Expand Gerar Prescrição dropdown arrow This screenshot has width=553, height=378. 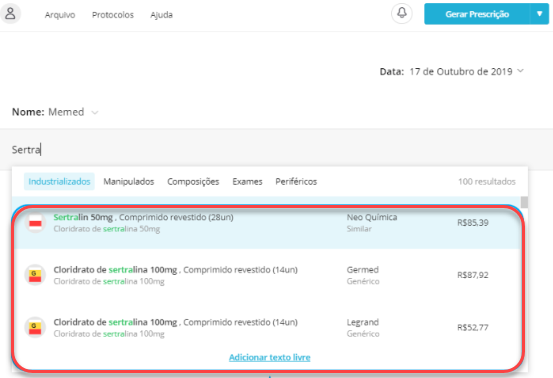pyautogui.click(x=540, y=14)
